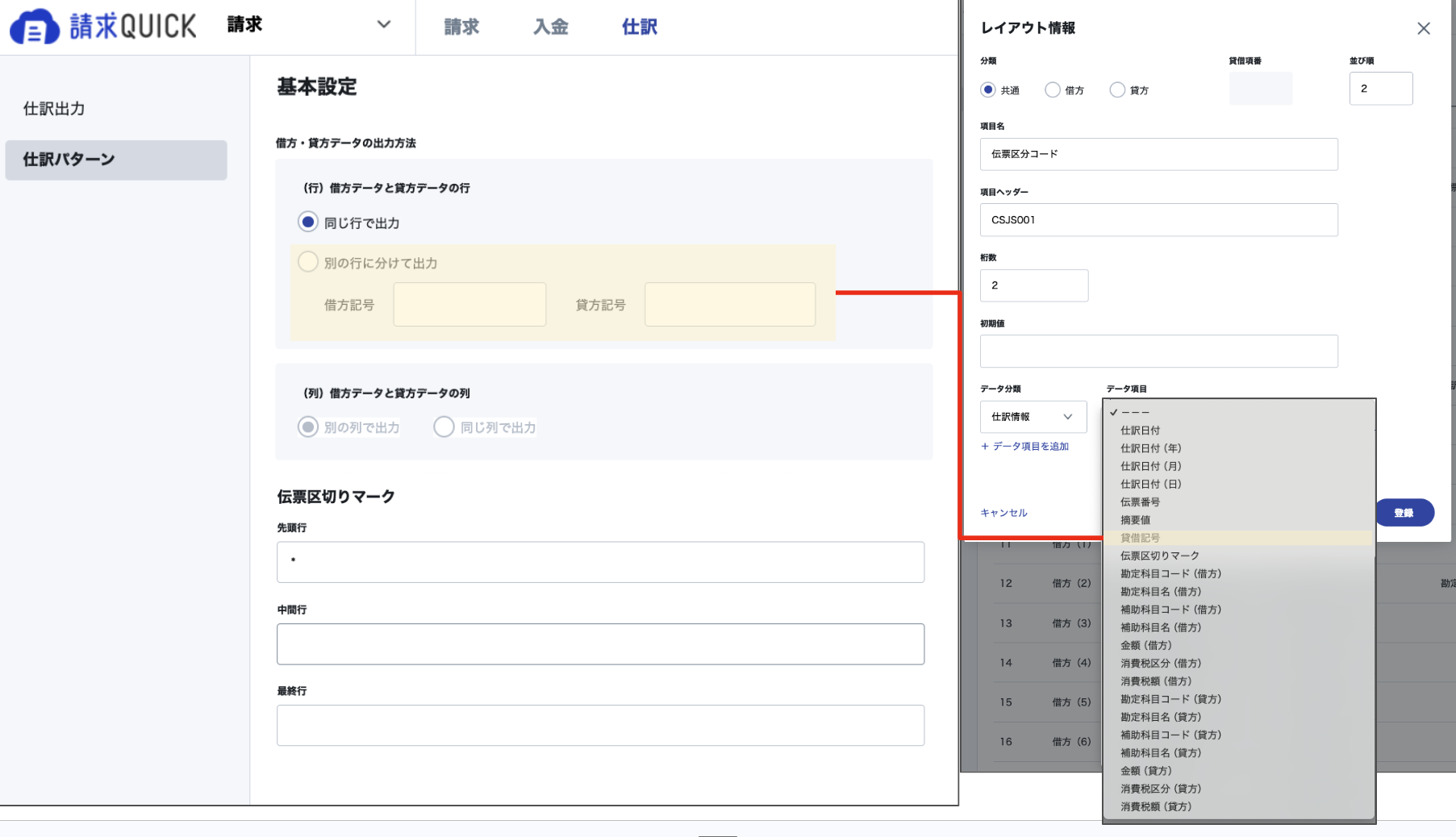
Task: Select the 同じ行で出力 radio button
Action: 308,222
